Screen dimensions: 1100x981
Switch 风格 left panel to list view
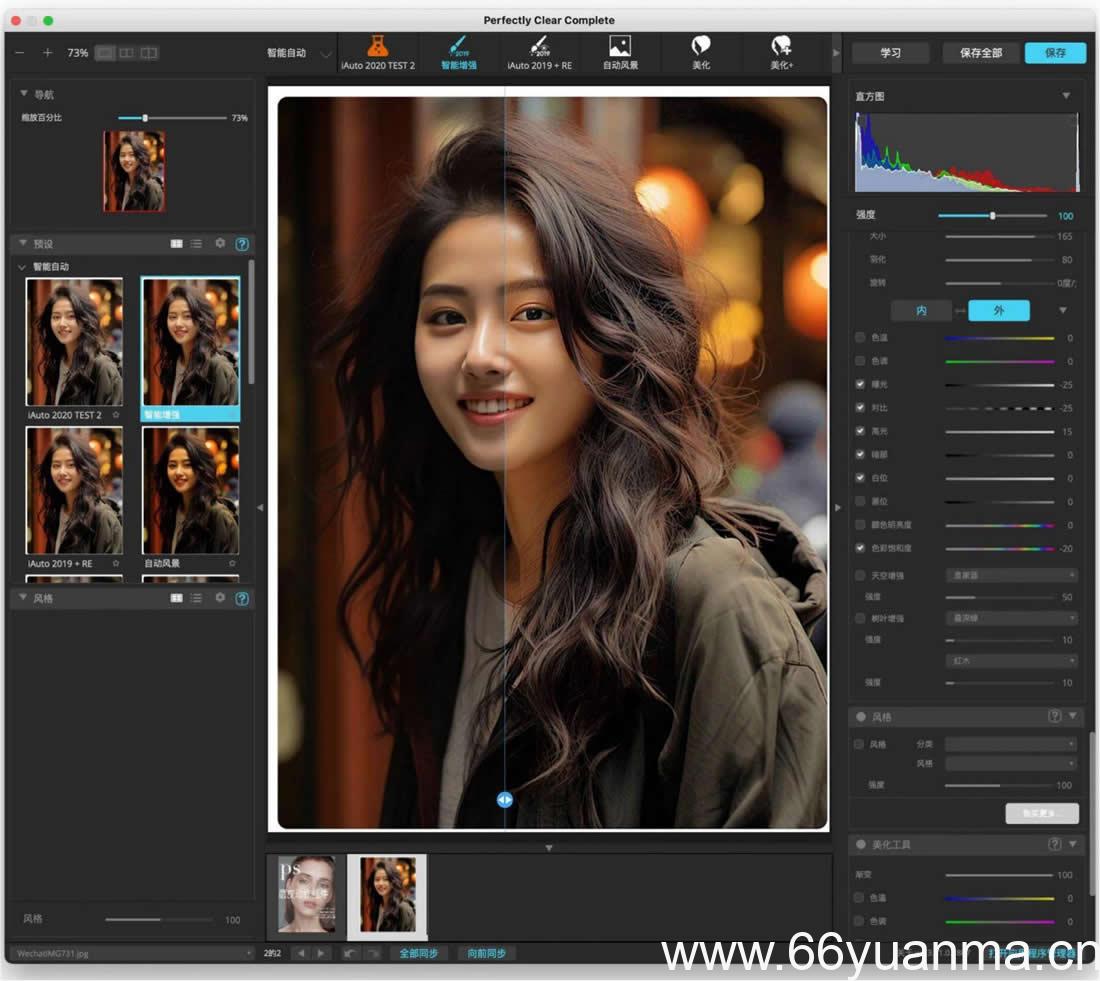pos(196,598)
